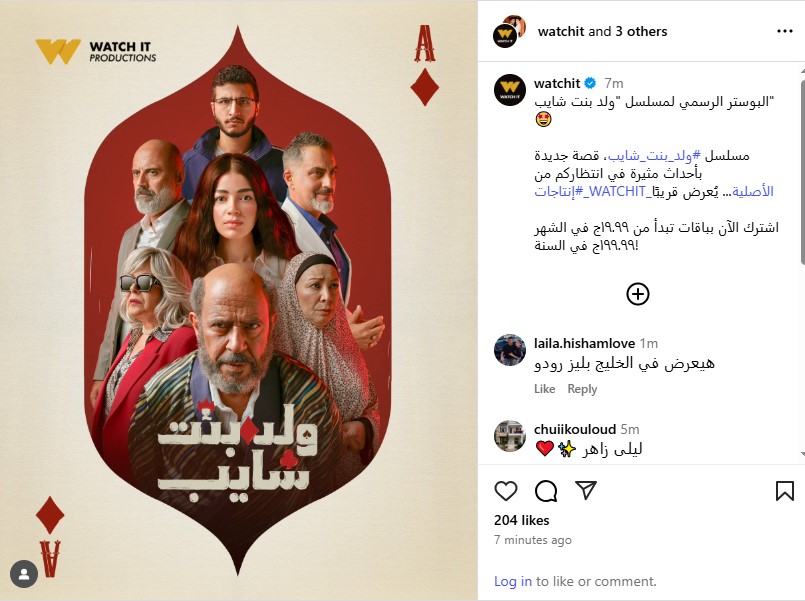The image size is (805, 601).
Task: Open the stacked collaborator avatars in the header
Action: click(509, 31)
